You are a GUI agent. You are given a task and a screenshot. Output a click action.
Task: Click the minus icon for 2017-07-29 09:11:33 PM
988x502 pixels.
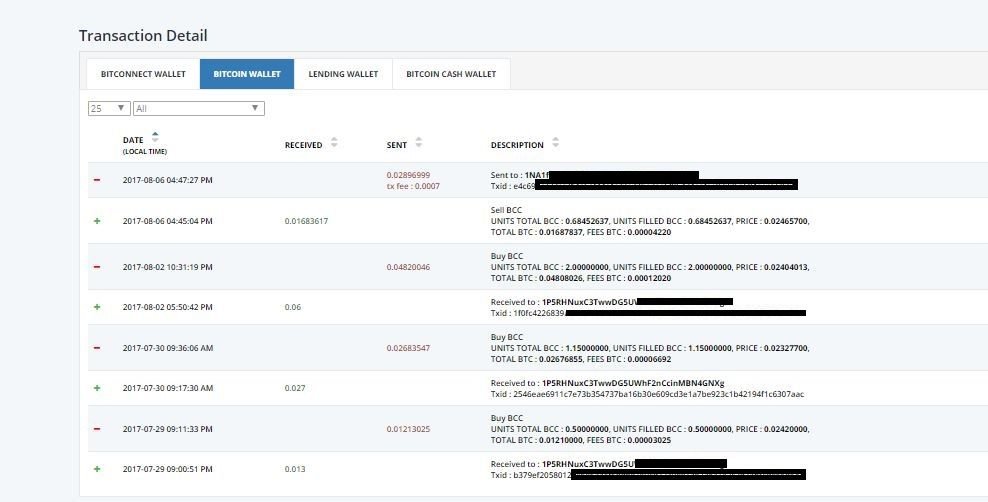(97, 429)
